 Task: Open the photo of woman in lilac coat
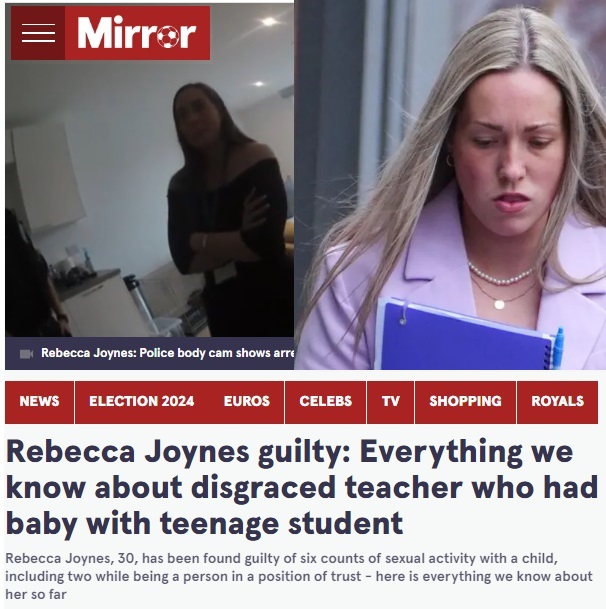click(x=450, y=184)
